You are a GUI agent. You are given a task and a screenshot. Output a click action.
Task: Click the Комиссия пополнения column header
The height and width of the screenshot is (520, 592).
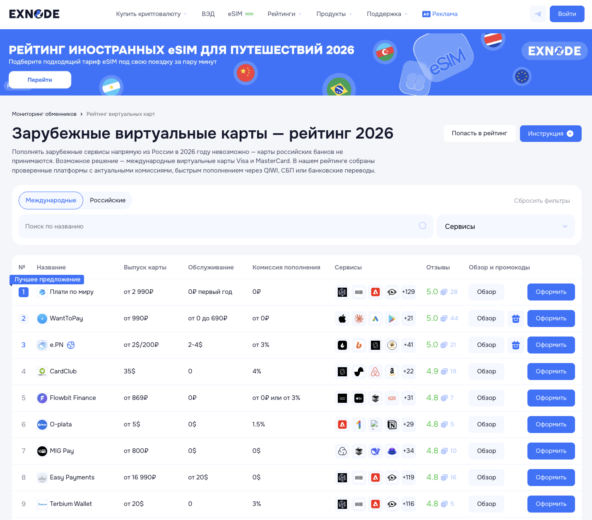[286, 267]
